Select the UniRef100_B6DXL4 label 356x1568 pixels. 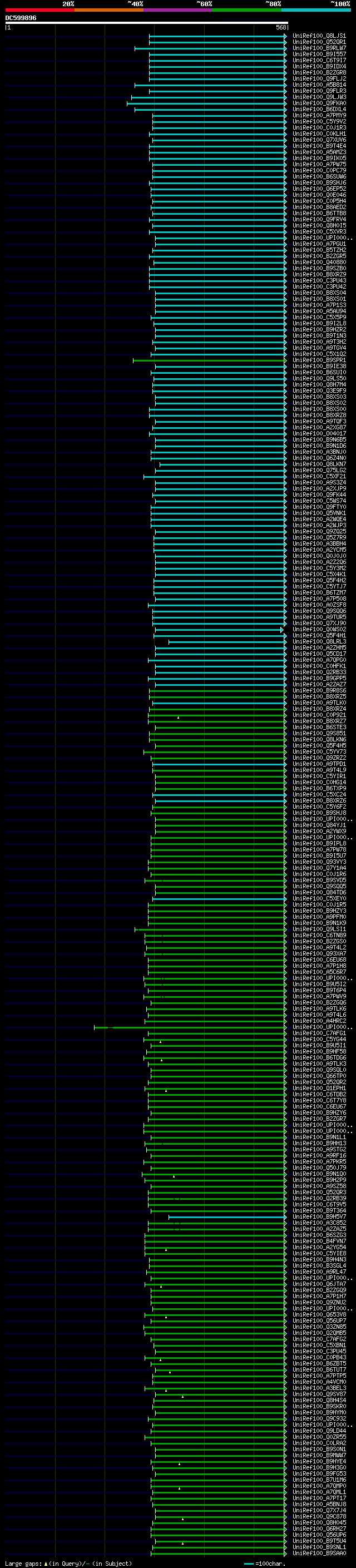coord(319,110)
